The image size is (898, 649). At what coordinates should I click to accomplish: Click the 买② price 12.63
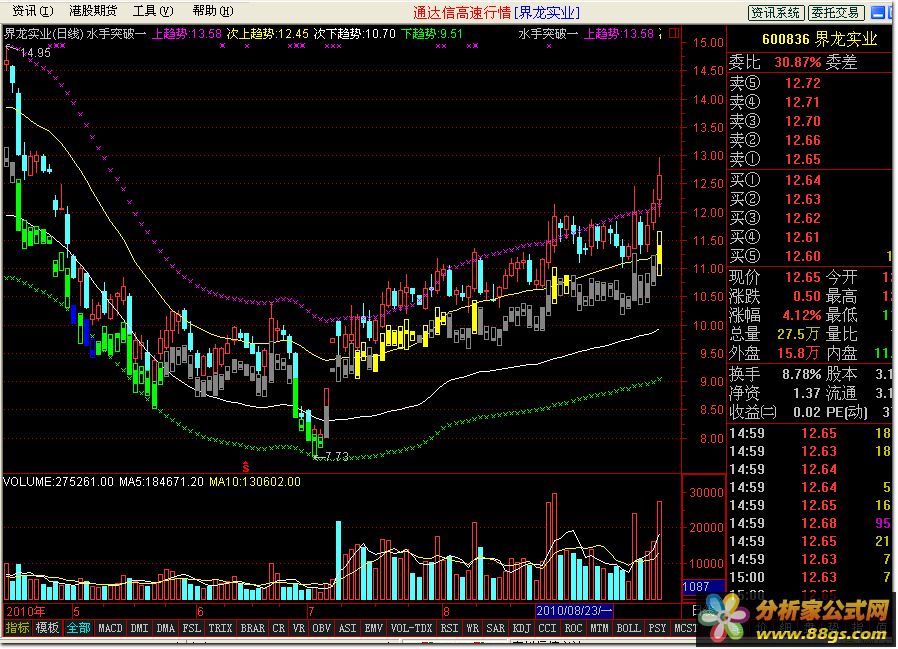pyautogui.click(x=803, y=199)
